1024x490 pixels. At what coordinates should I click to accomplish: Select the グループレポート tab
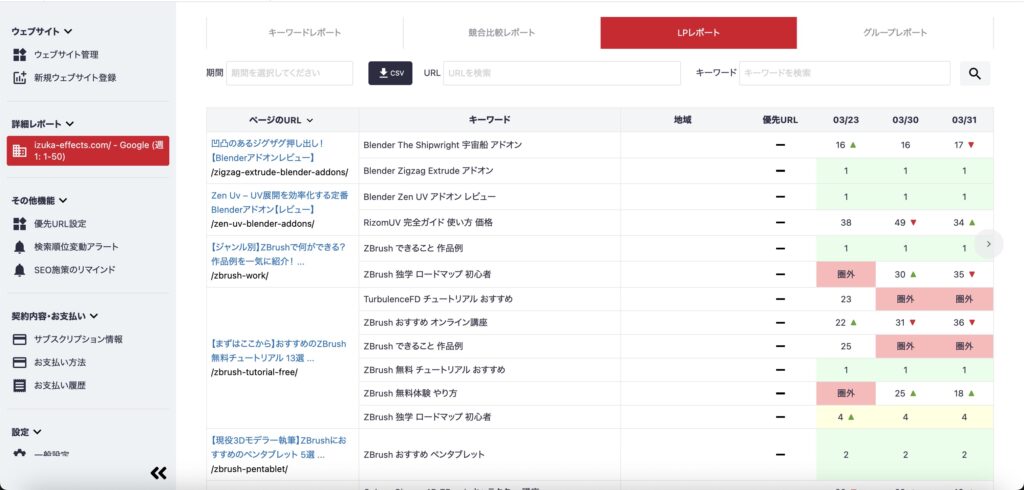[x=894, y=33]
